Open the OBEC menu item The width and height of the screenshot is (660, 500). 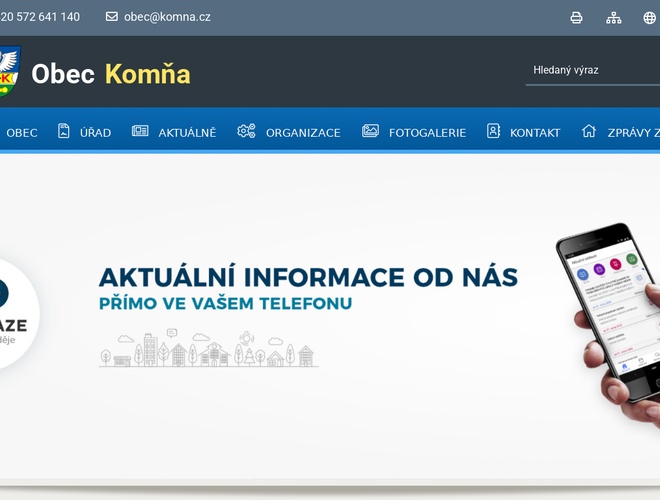click(x=22, y=133)
